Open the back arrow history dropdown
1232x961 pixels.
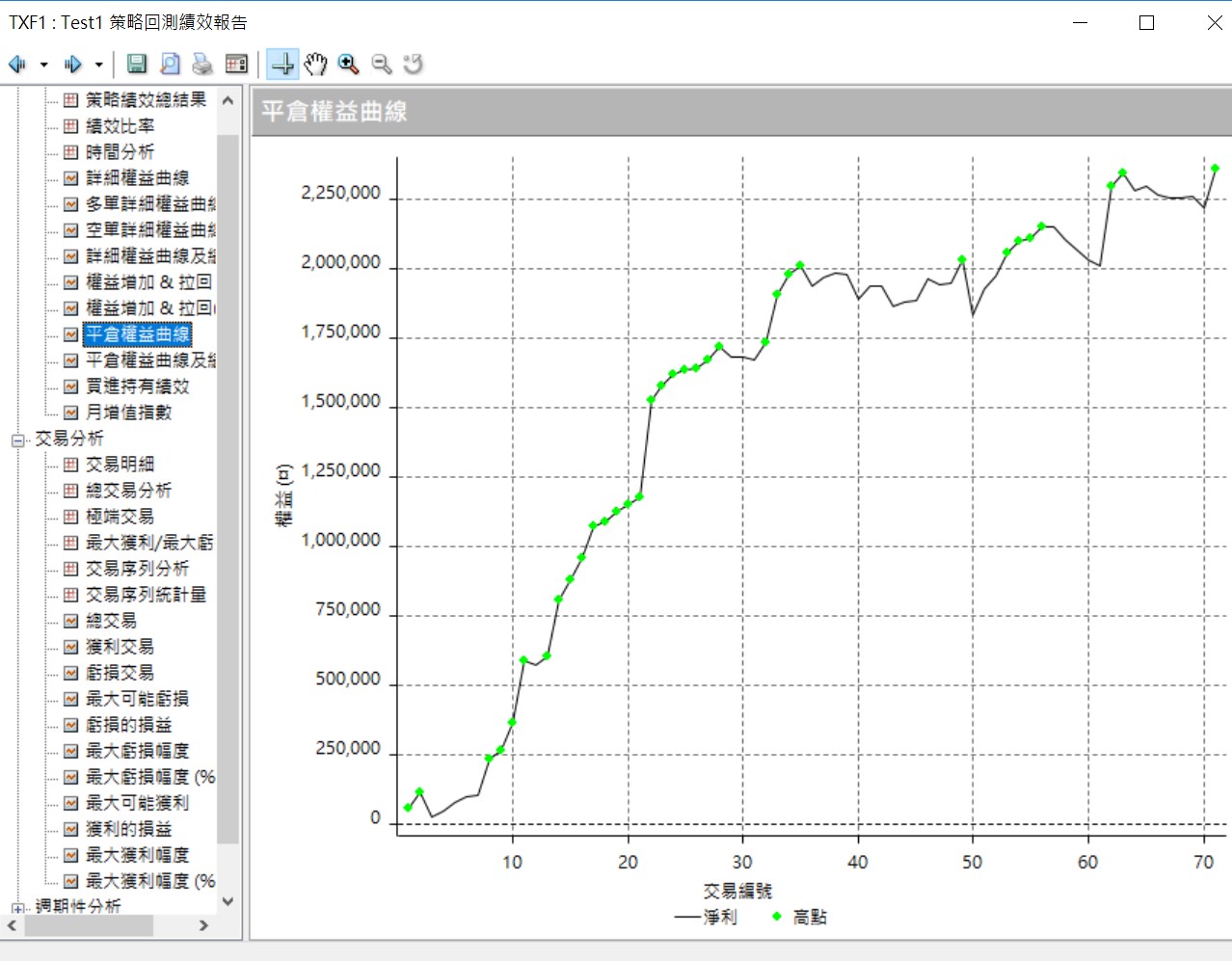tap(44, 65)
